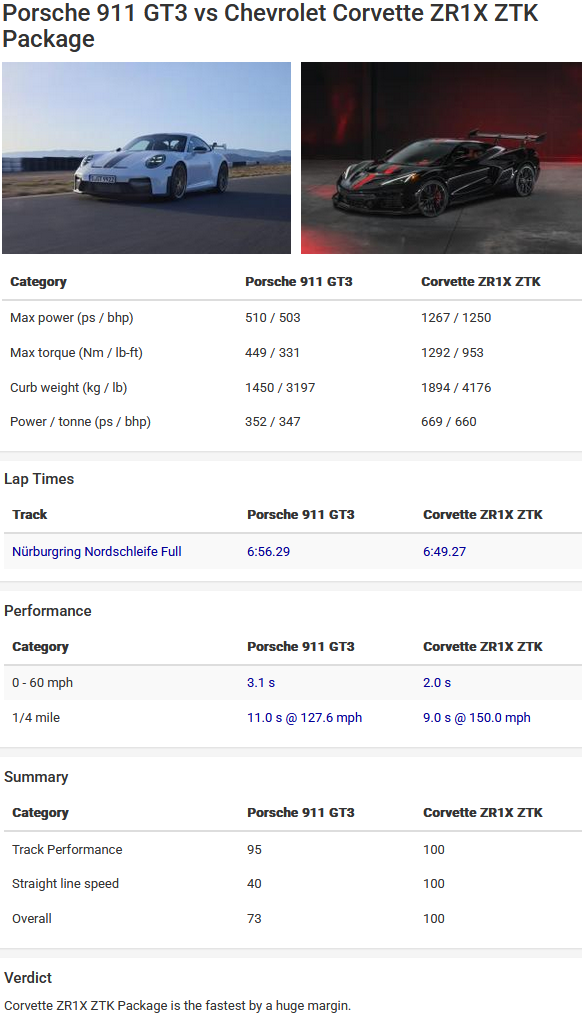
Task: Select the Power / tonne (ps / bhp) label
Action: pyautogui.click(x=80, y=422)
